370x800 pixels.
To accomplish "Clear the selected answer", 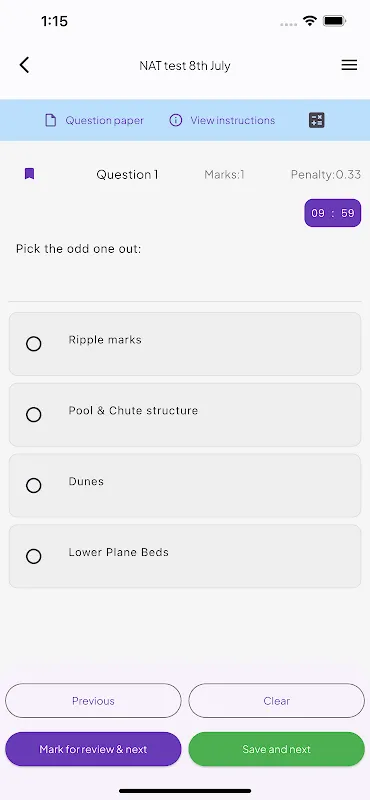I will (277, 701).
